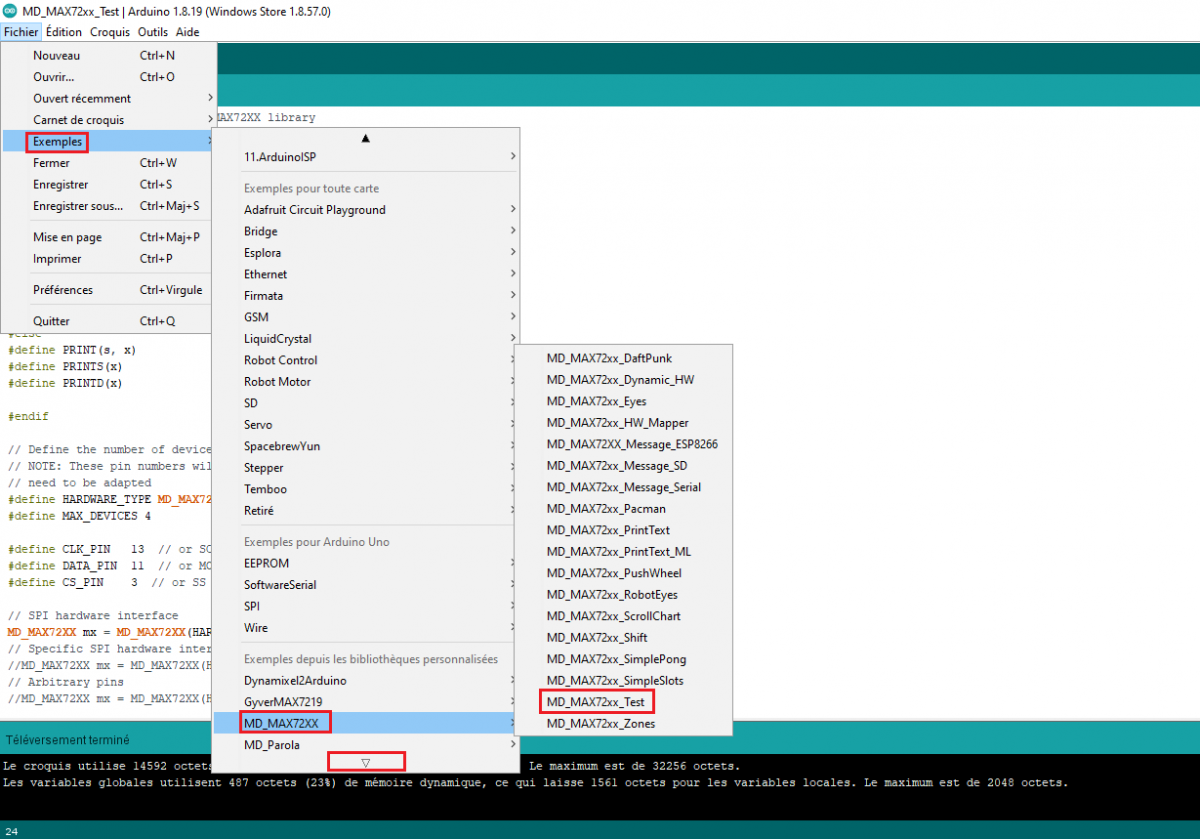Screen dimensions: 1200x839
Task: Open the Dynamixel2Arduino examples entry
Action: 365,681
